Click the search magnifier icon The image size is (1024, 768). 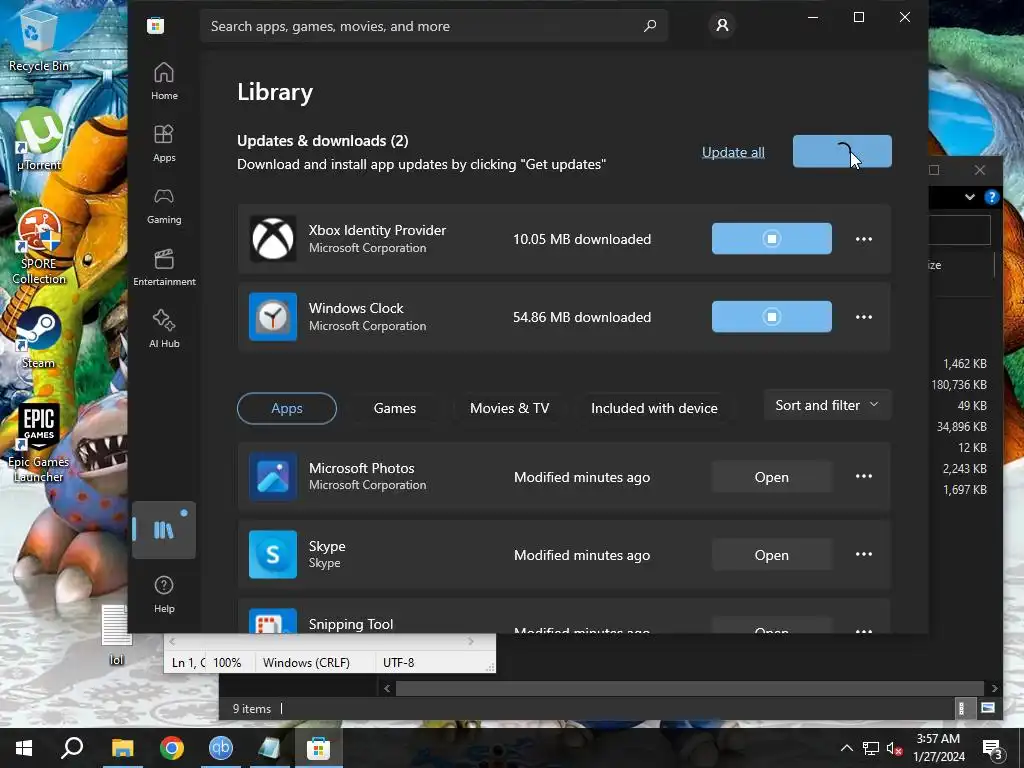650,26
